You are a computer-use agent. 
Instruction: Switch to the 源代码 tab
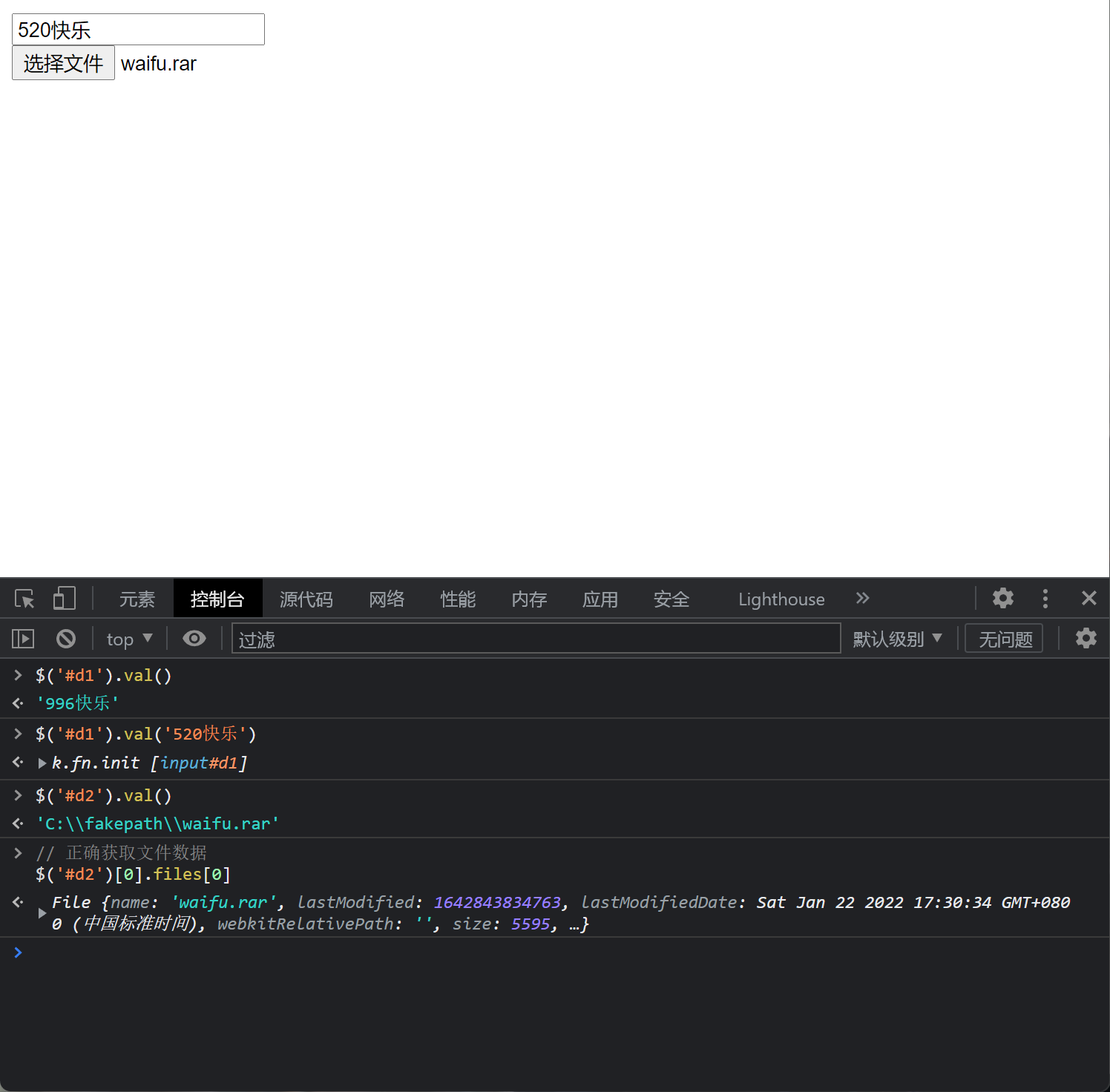coord(306,599)
